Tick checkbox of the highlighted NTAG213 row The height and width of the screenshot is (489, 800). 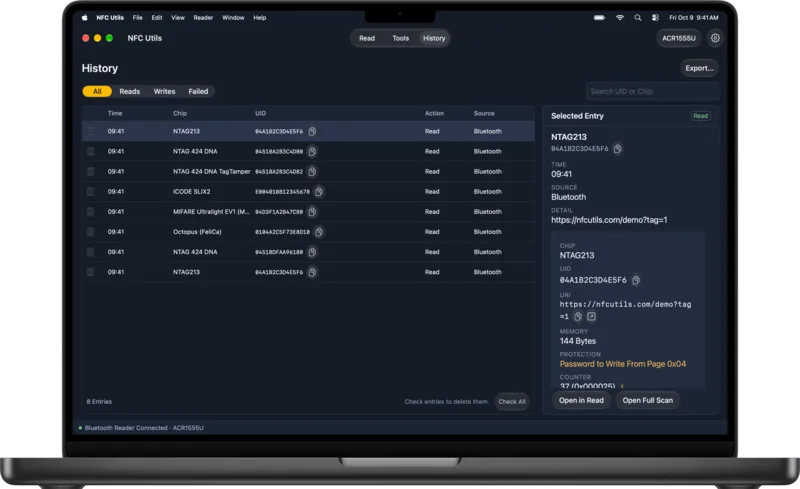click(90, 131)
